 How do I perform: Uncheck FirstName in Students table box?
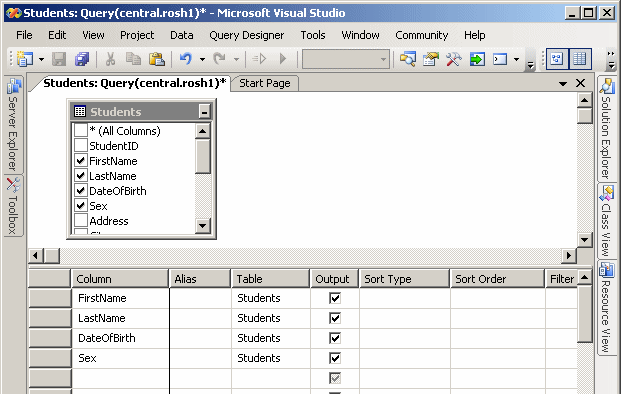[81, 160]
